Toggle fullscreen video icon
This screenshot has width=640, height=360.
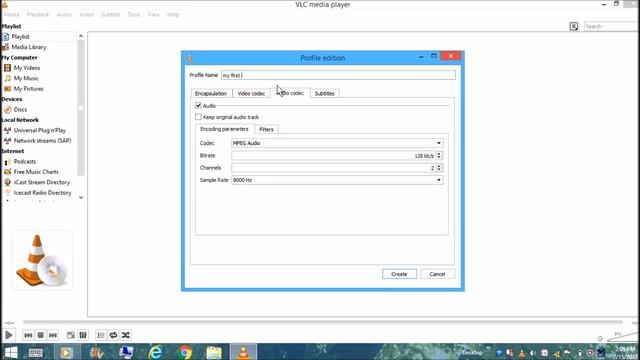(71, 335)
